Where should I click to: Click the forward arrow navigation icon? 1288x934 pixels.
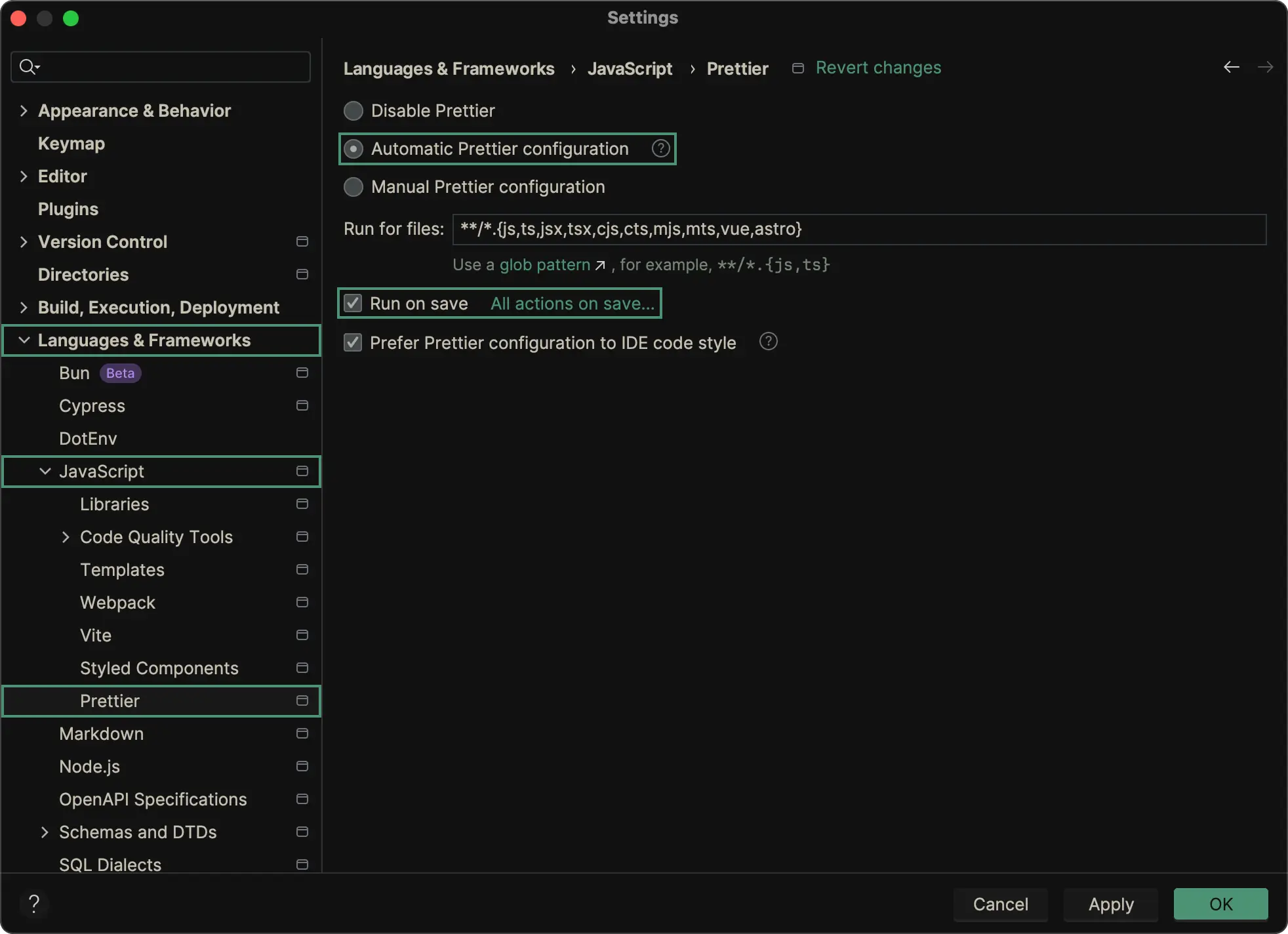point(1265,67)
